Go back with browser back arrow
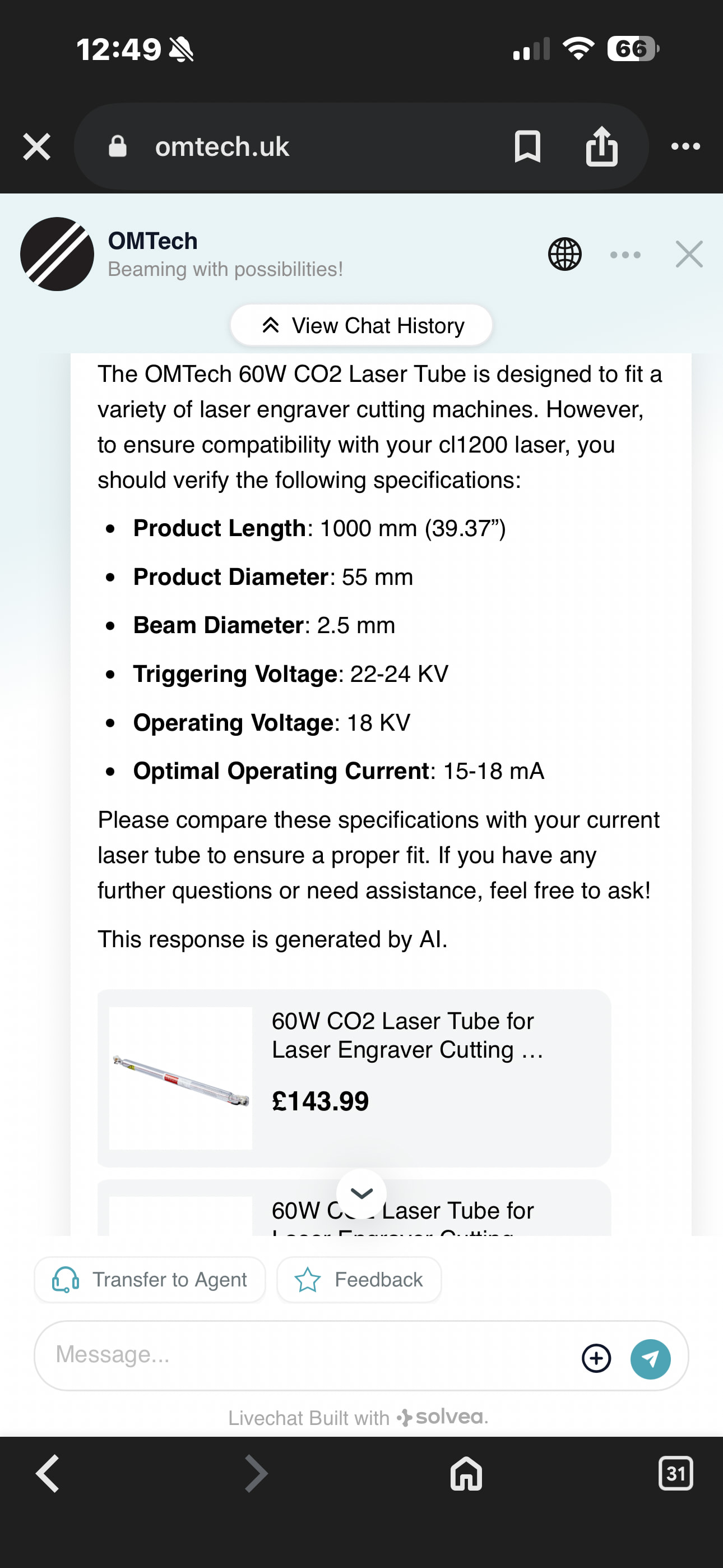Screen dimensions: 723x1568 pos(48,1474)
